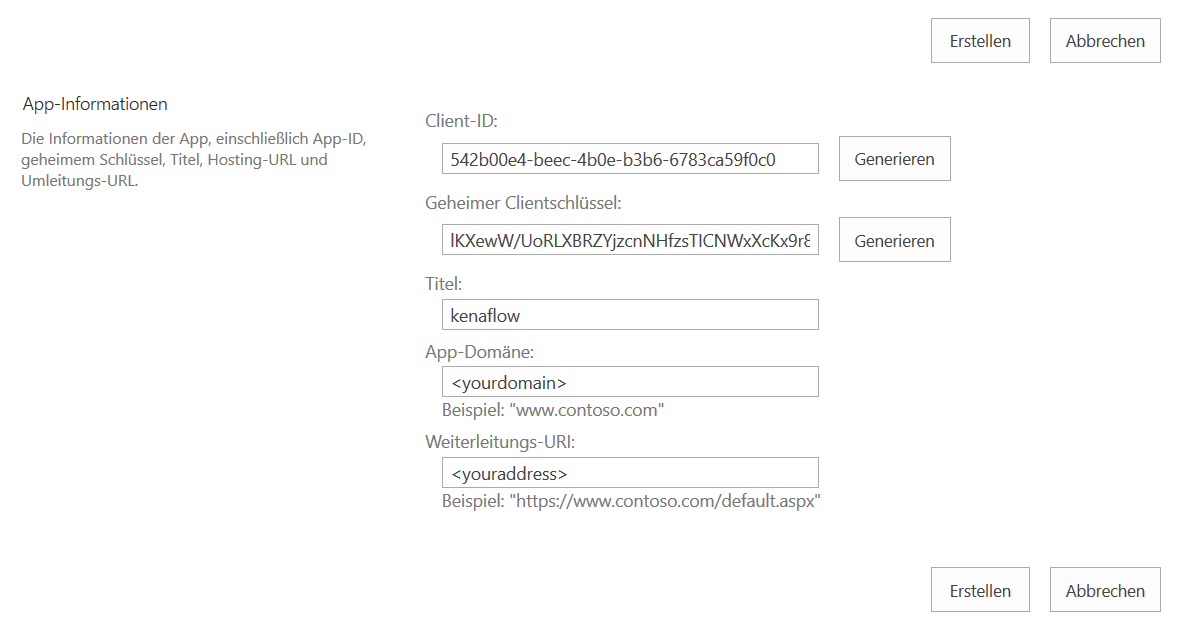Click the App-Informationen section heading
The height and width of the screenshot is (632, 1179).
[95, 104]
